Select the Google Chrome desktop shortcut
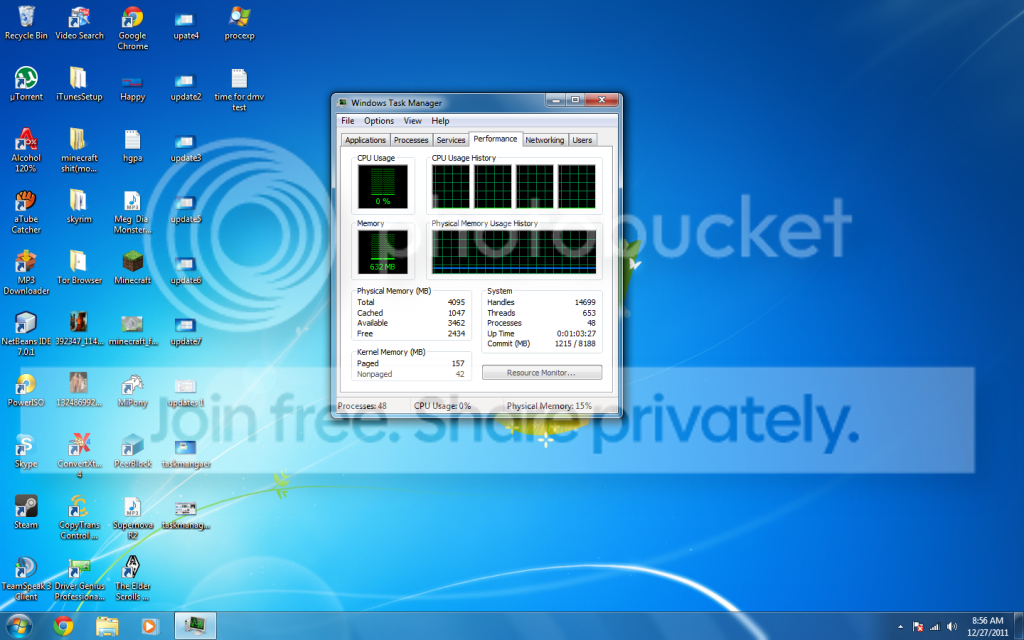Image resolution: width=1024 pixels, height=640 pixels. pos(133,29)
